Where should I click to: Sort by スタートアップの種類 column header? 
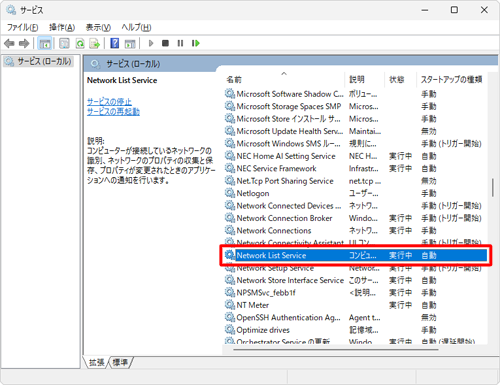coord(451,79)
